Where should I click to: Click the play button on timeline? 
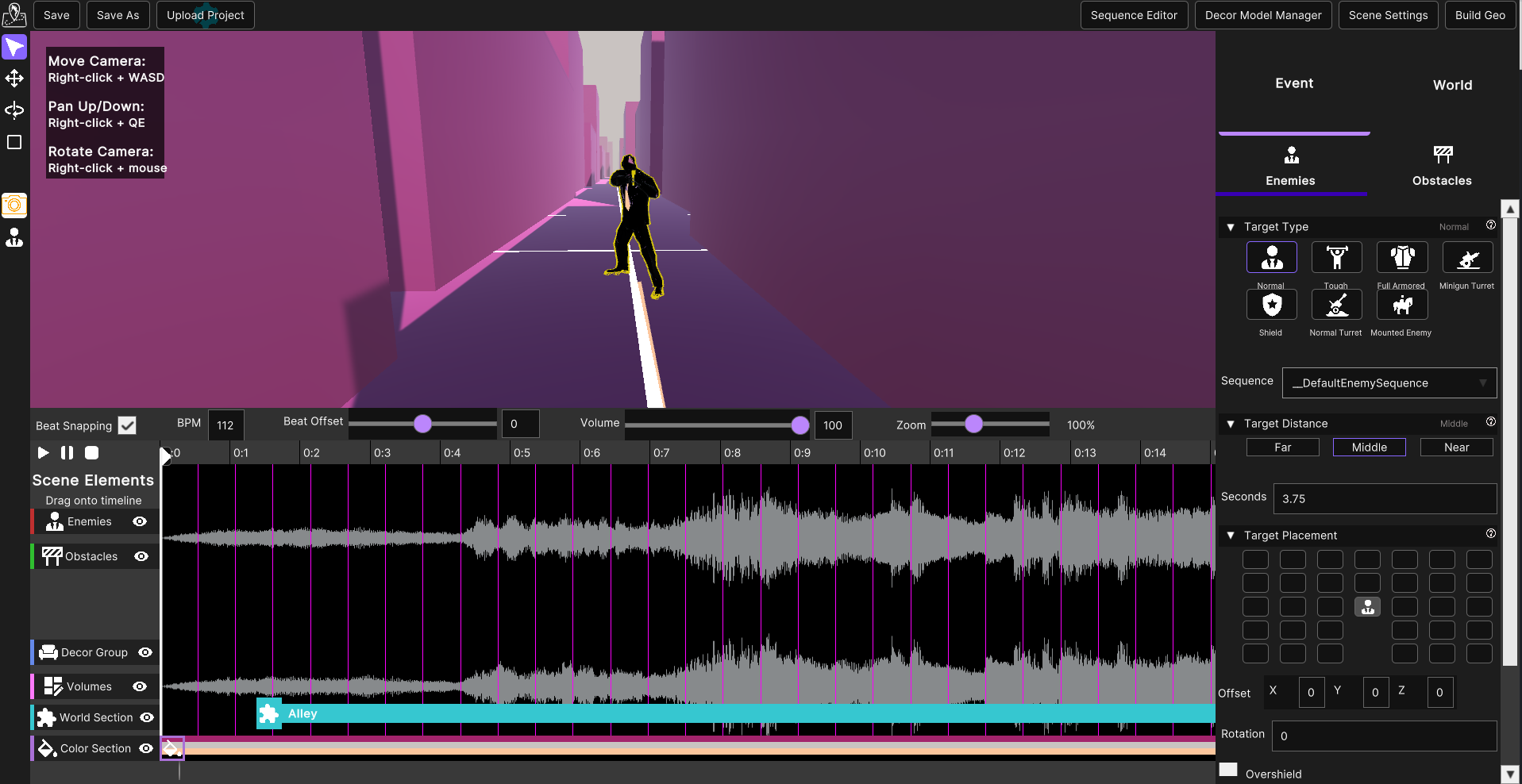click(43, 452)
